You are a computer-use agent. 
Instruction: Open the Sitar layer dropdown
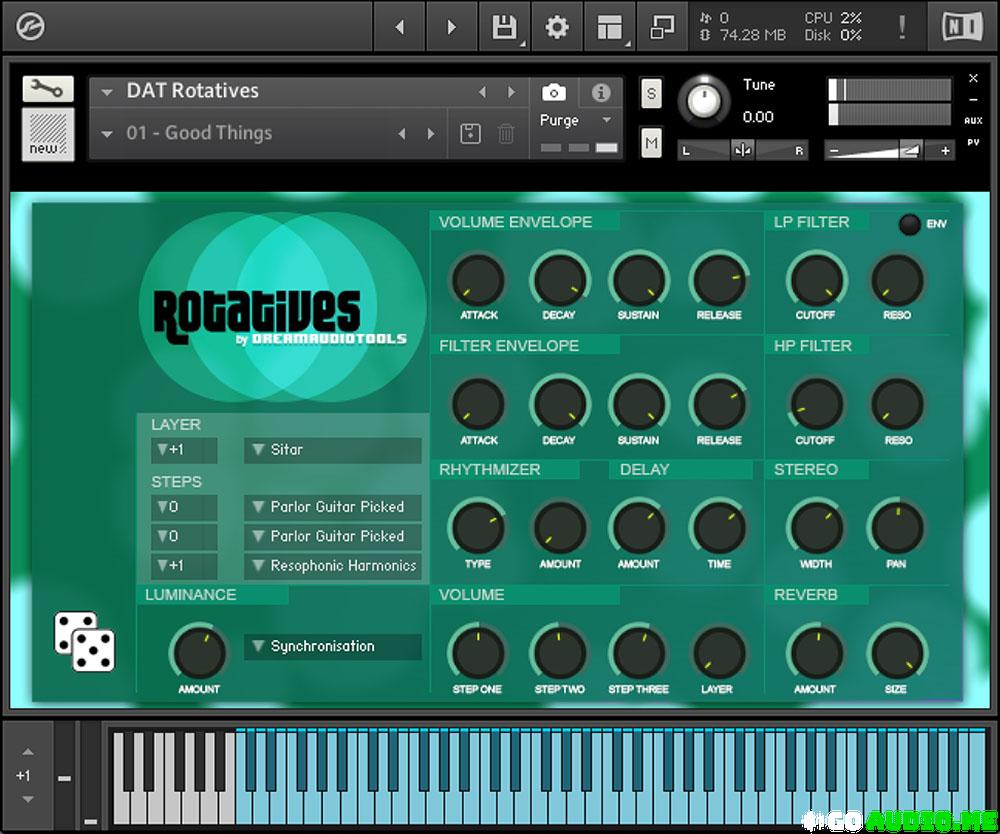pyautogui.click(x=332, y=450)
